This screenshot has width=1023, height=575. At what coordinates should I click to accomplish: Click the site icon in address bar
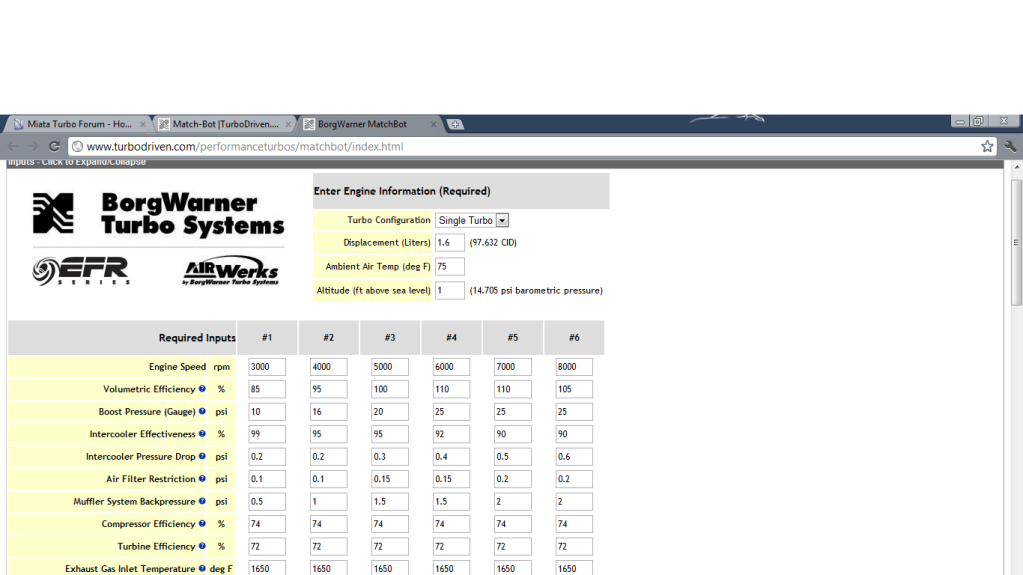pos(77,147)
